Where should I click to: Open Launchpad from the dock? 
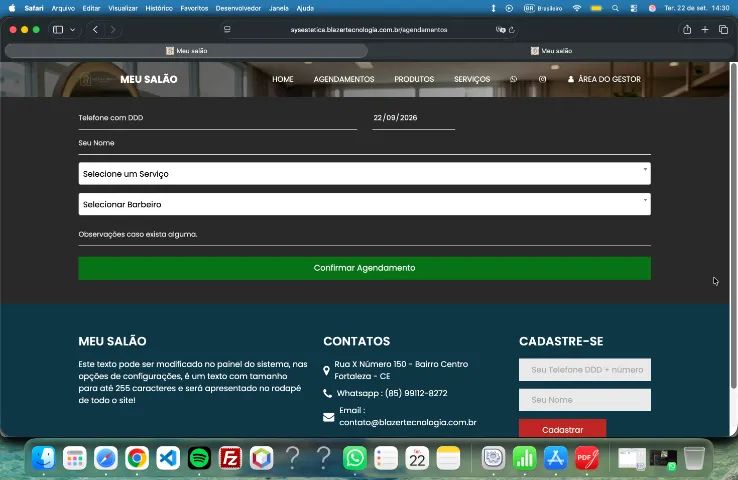point(75,458)
